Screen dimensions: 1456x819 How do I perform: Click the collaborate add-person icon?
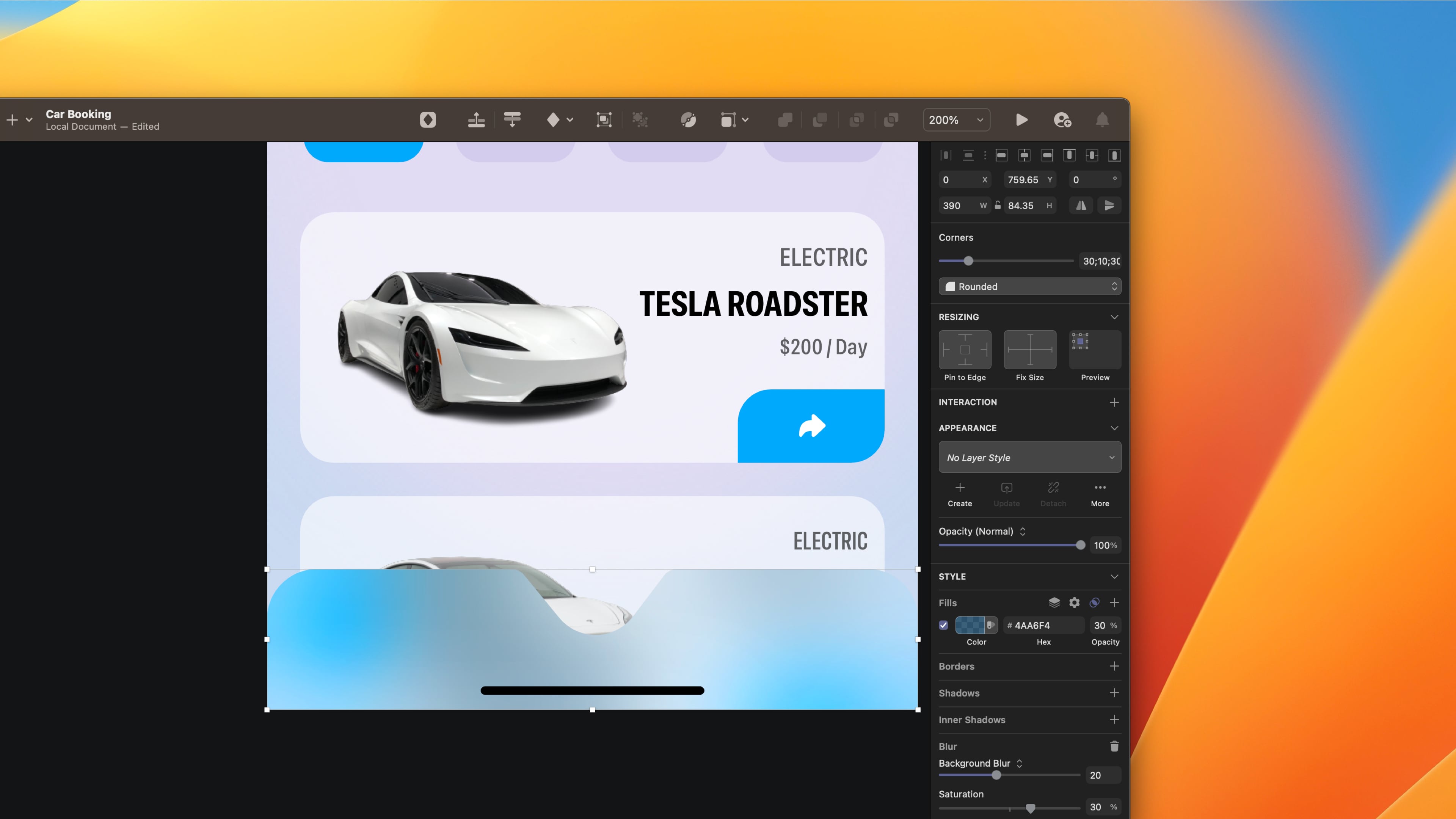1062,120
